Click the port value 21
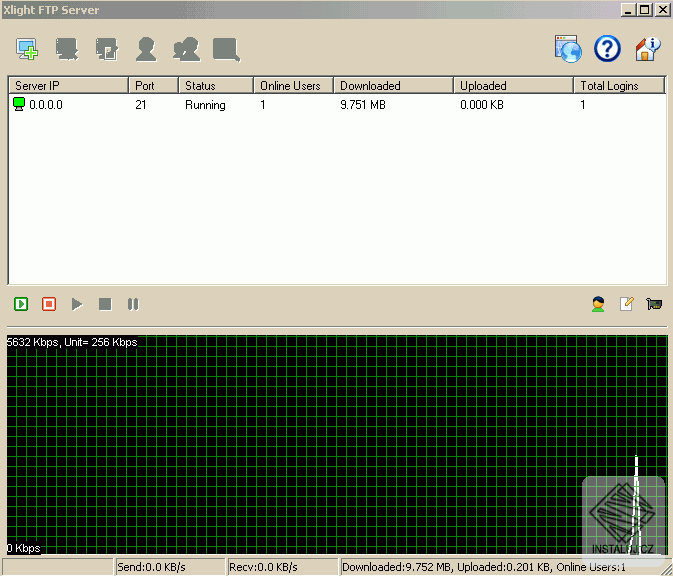673x576 pixels. coord(141,105)
